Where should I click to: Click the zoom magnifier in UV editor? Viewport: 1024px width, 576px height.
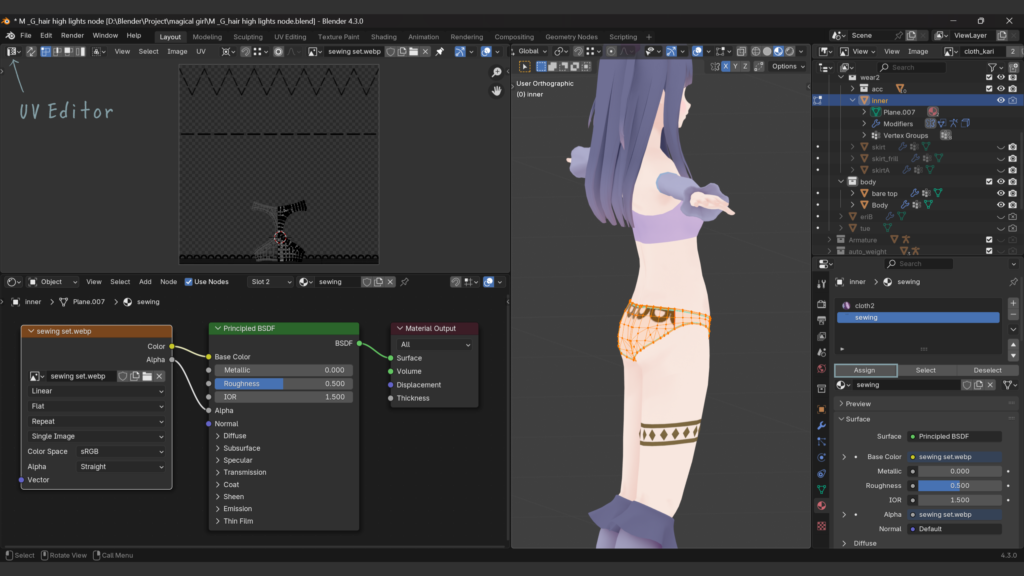coord(497,73)
